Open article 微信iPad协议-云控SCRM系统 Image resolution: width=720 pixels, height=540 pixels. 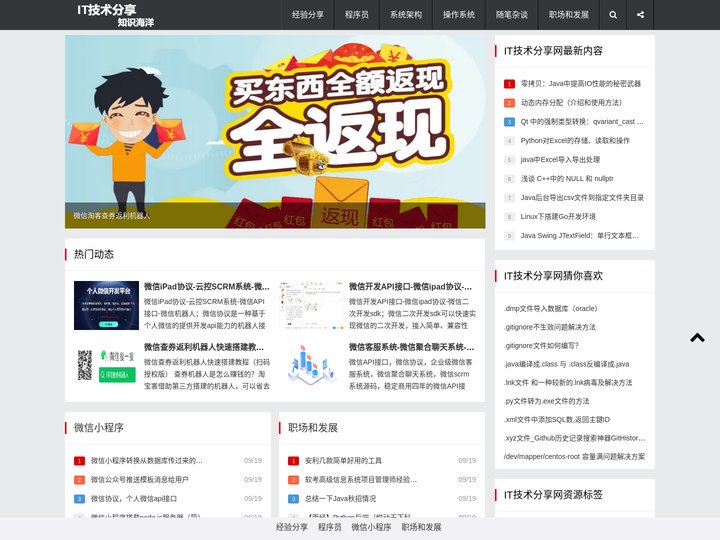(207, 287)
